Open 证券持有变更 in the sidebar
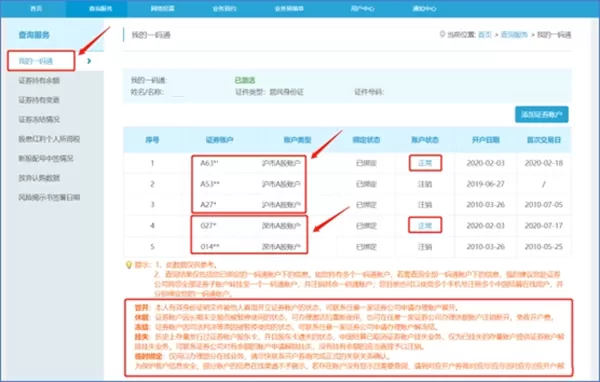This screenshot has height=382, width=600. tap(39, 100)
